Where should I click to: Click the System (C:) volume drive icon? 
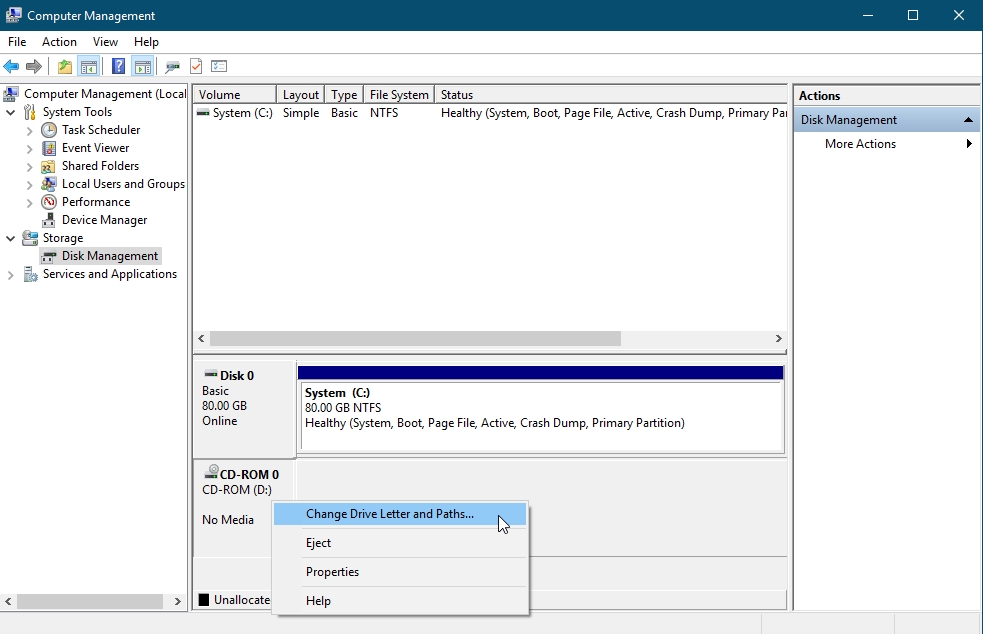(203, 113)
